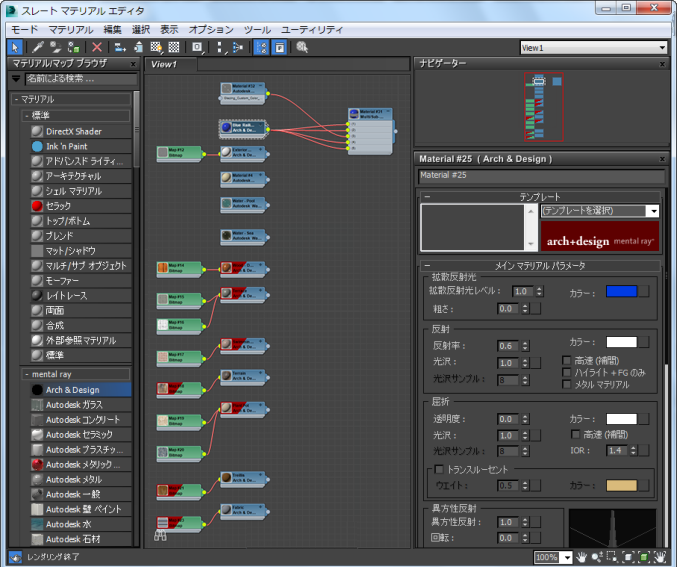Toggle Show Background in Preview checker icon

tap(174, 48)
